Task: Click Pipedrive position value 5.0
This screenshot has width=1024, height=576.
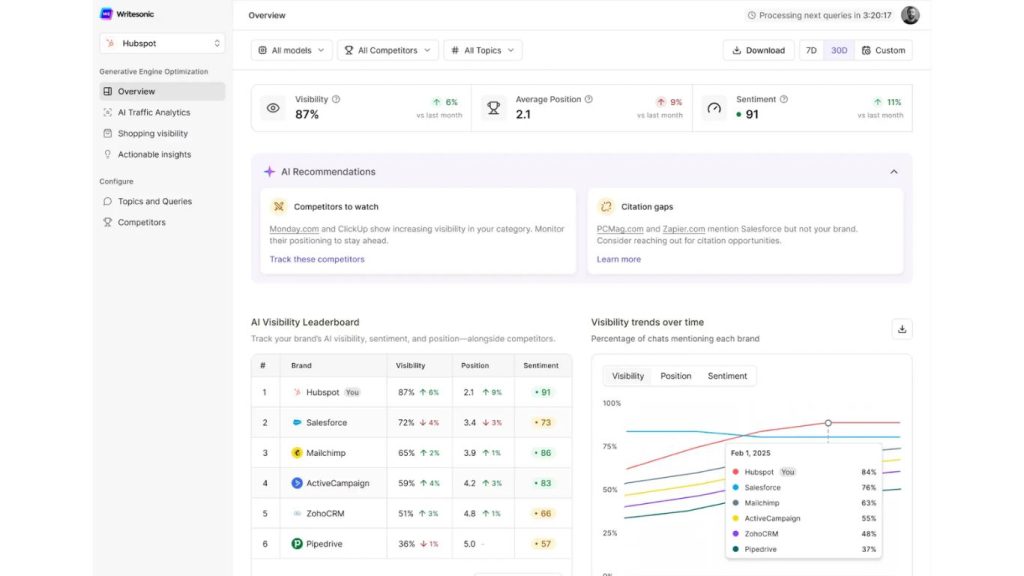Action: [470, 543]
